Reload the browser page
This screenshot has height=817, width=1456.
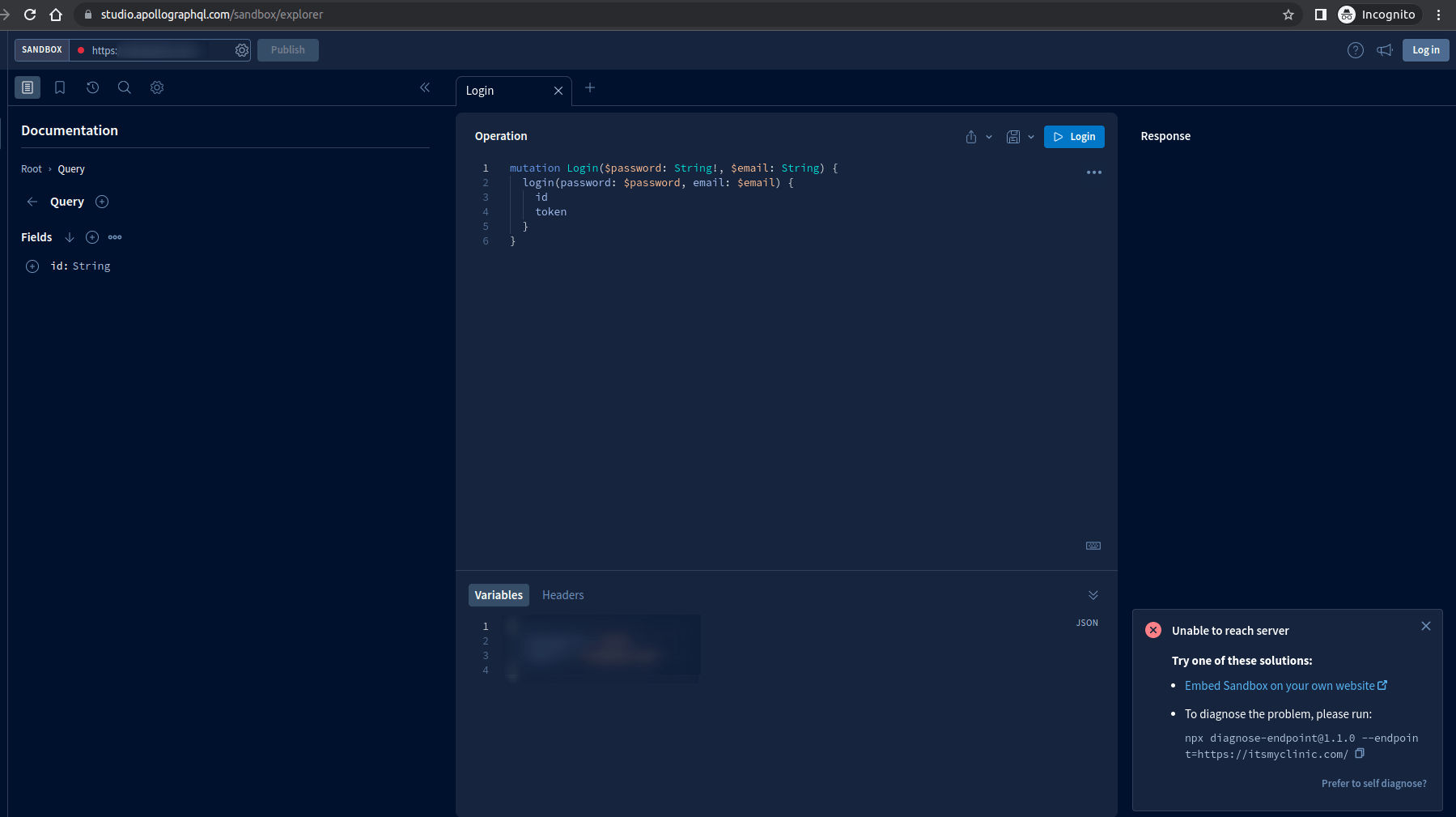[30, 15]
